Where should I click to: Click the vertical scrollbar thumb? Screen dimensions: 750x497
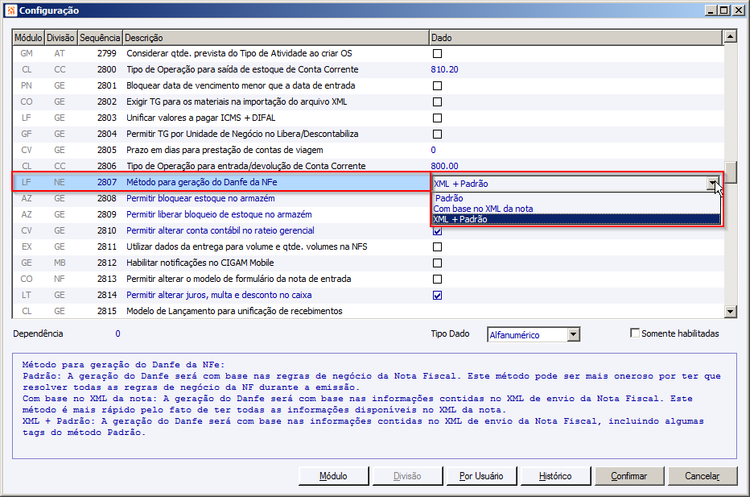(730, 172)
